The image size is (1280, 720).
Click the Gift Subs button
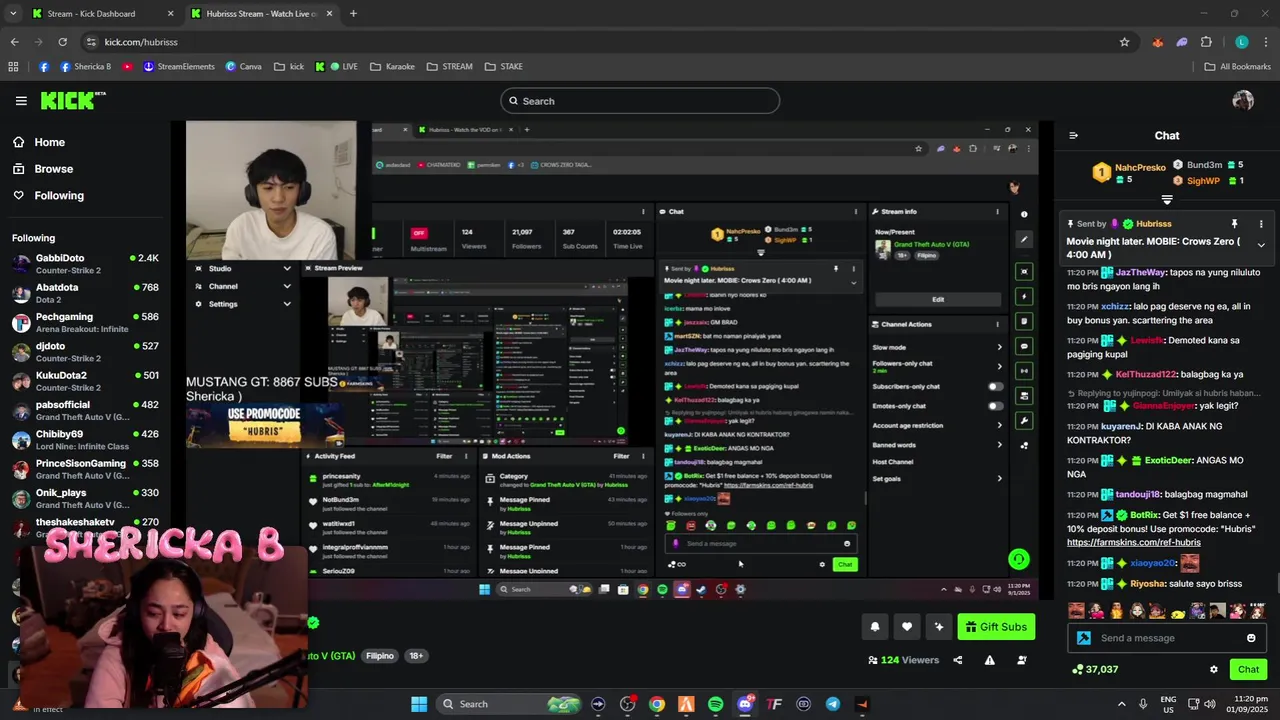[996, 627]
